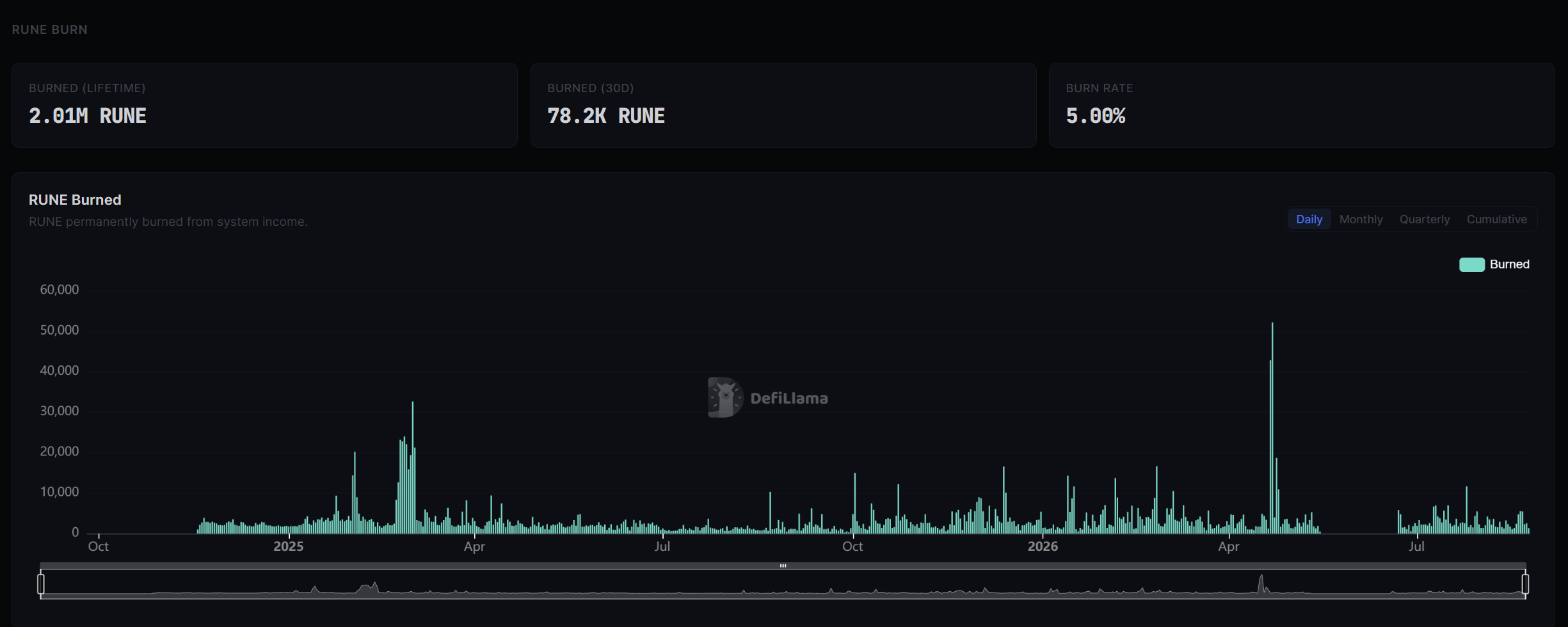Grab the right zoom range handle
1568x627 pixels.
point(1525,583)
